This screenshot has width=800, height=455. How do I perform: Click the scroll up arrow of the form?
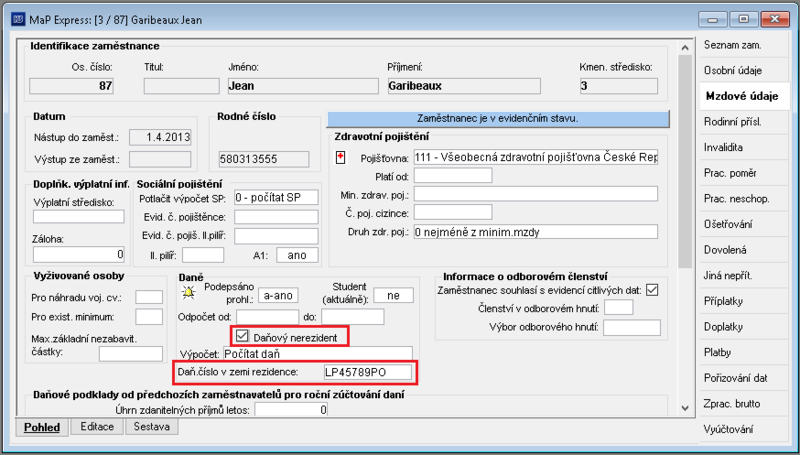(x=685, y=47)
